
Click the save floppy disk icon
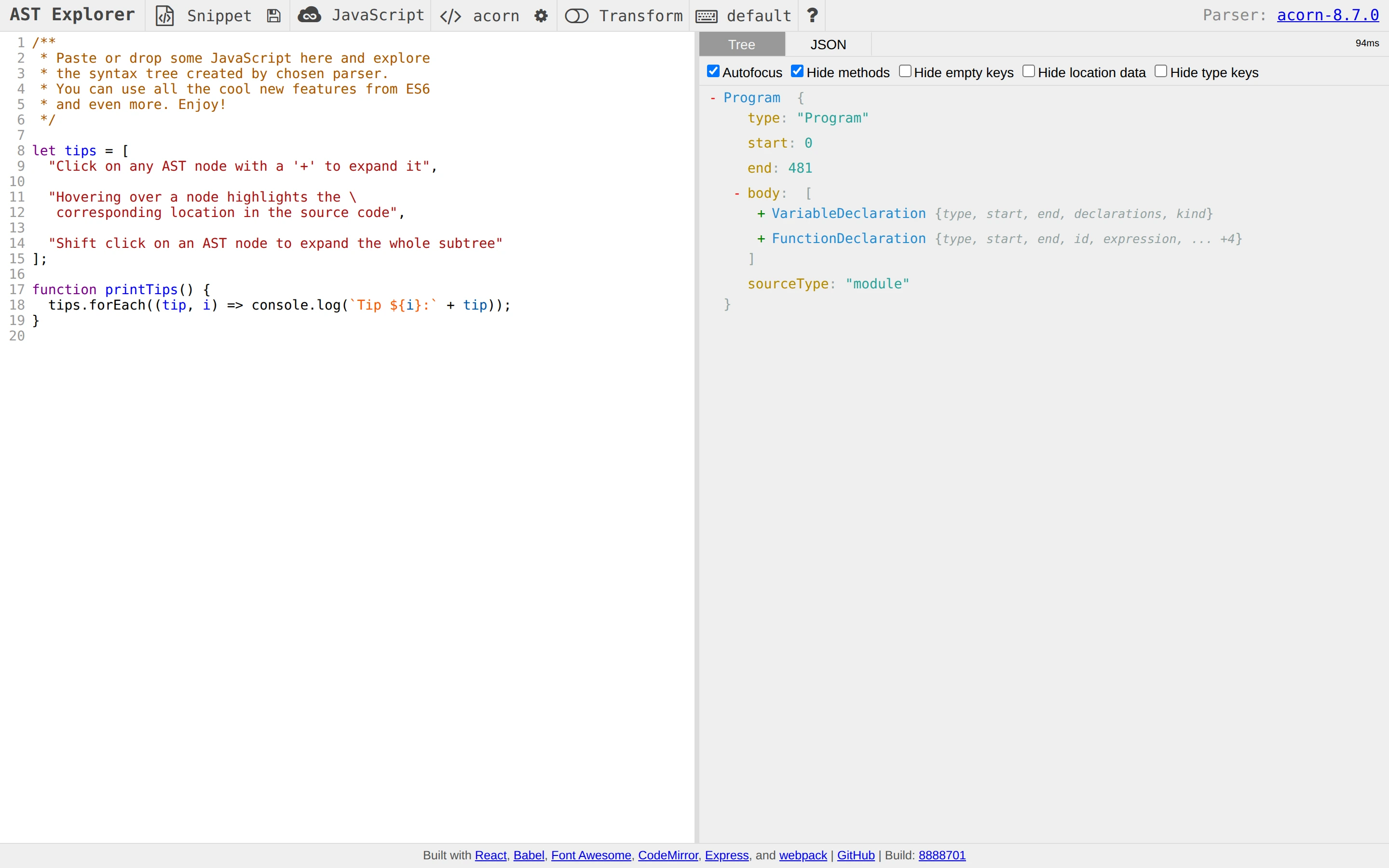click(x=274, y=15)
